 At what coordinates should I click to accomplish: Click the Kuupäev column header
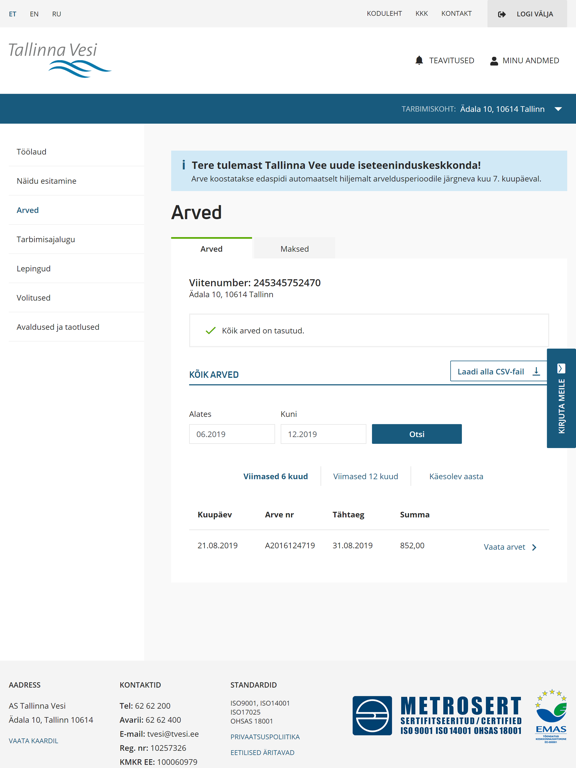point(215,514)
